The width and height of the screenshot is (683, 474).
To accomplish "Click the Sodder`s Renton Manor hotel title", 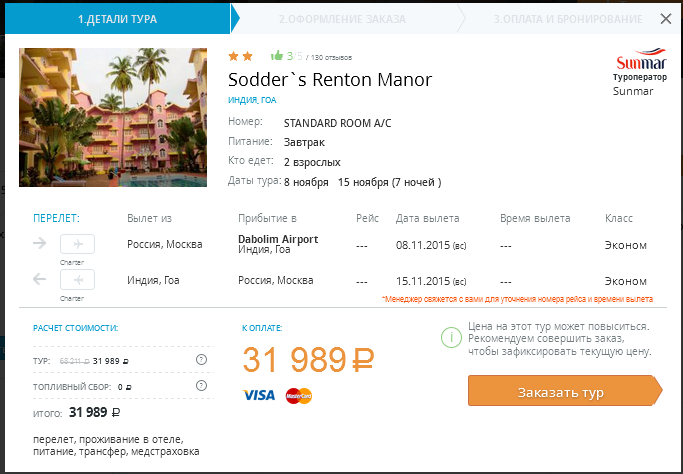I will (330, 80).
